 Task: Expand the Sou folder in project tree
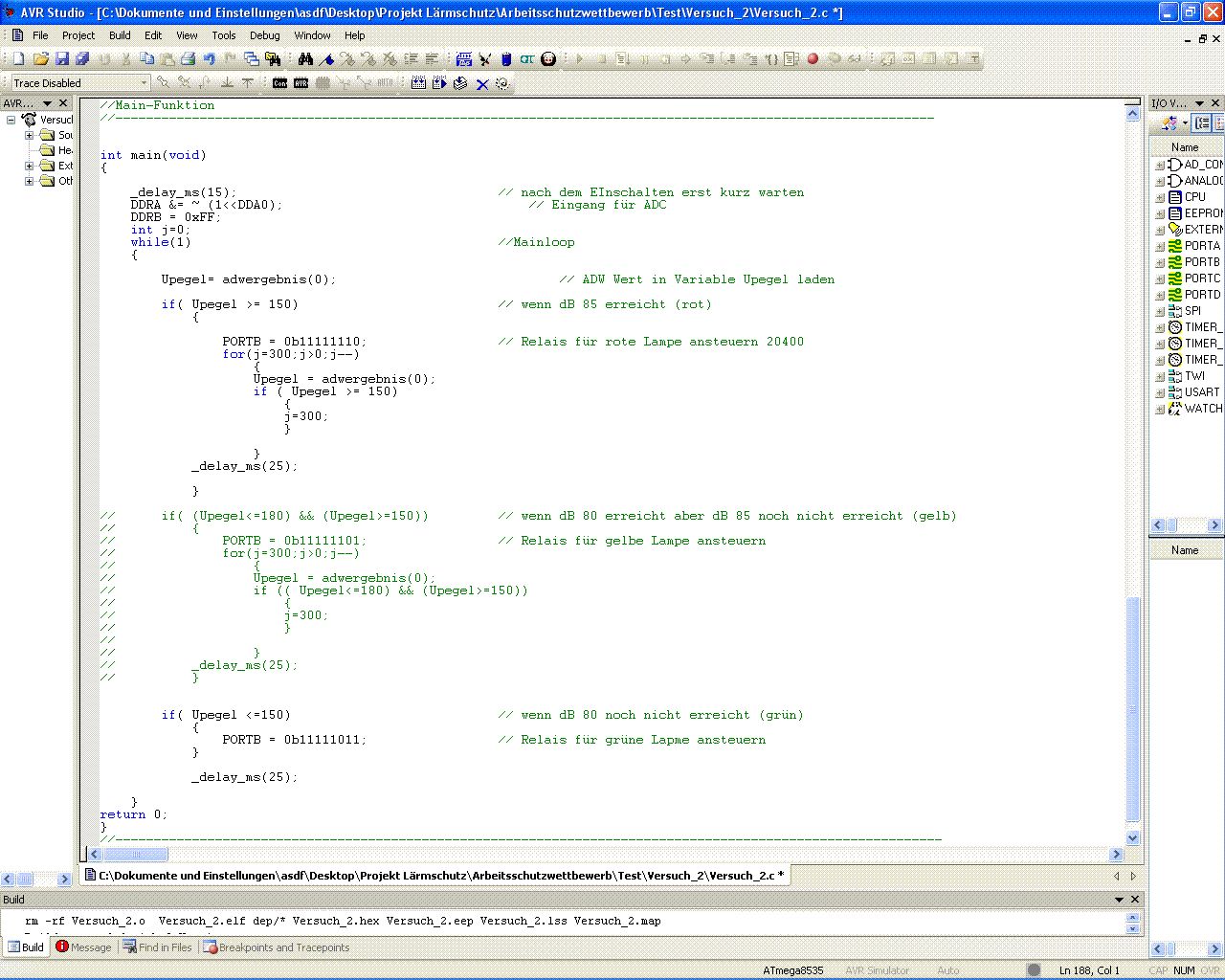coord(29,135)
